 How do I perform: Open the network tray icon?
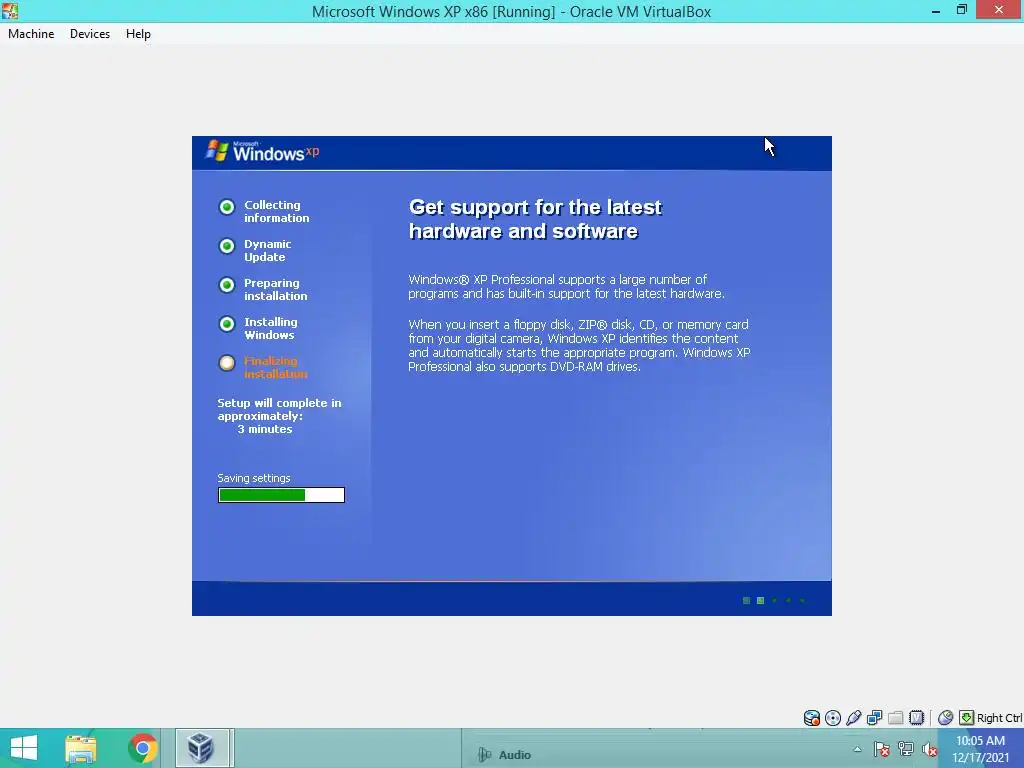(x=906, y=749)
